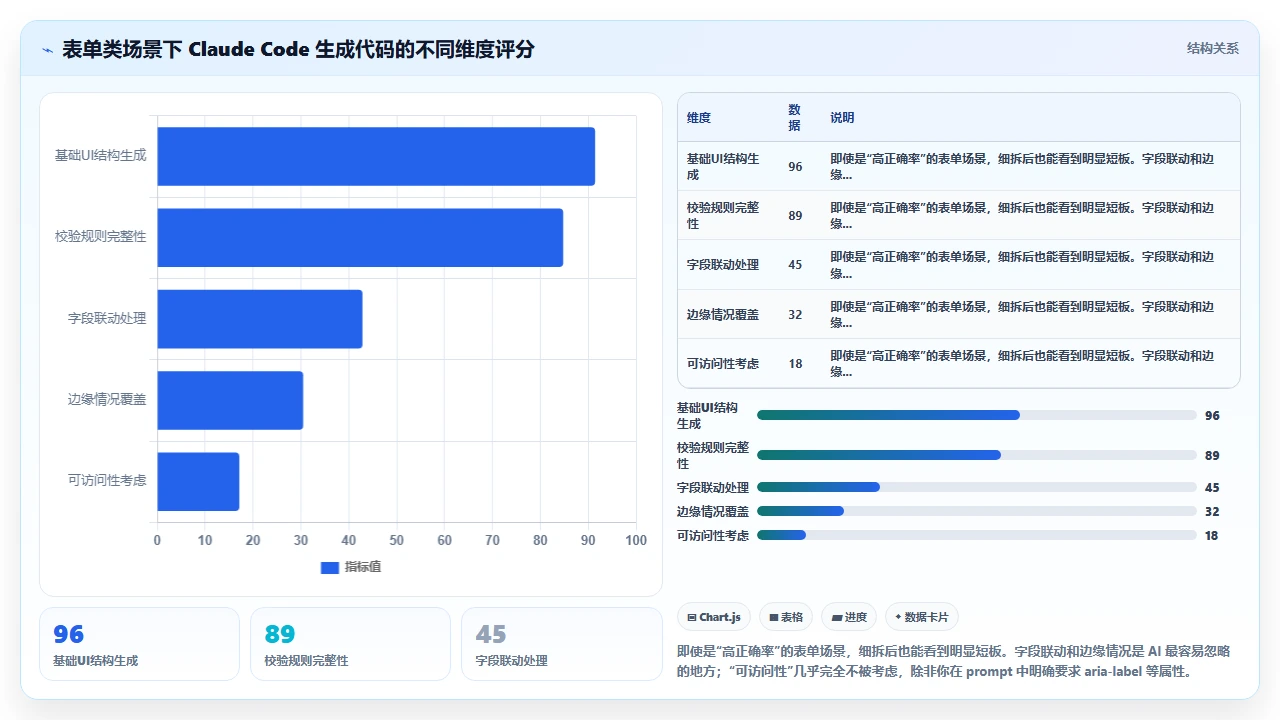Click the 可访问性考虑 progress bar
This screenshot has width=1280, height=720.
pyautogui.click(x=977, y=535)
